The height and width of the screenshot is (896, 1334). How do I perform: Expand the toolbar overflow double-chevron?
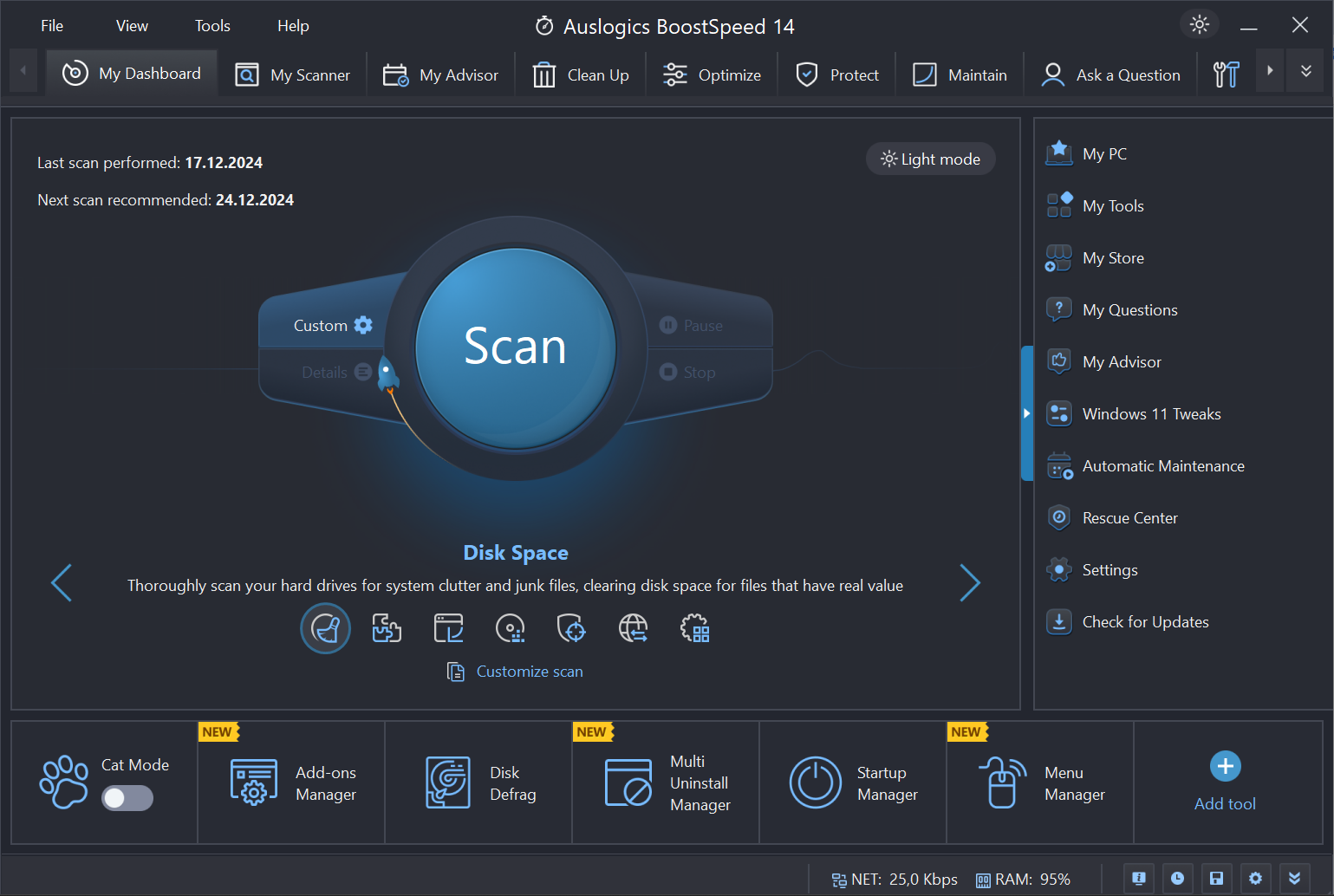click(1305, 71)
